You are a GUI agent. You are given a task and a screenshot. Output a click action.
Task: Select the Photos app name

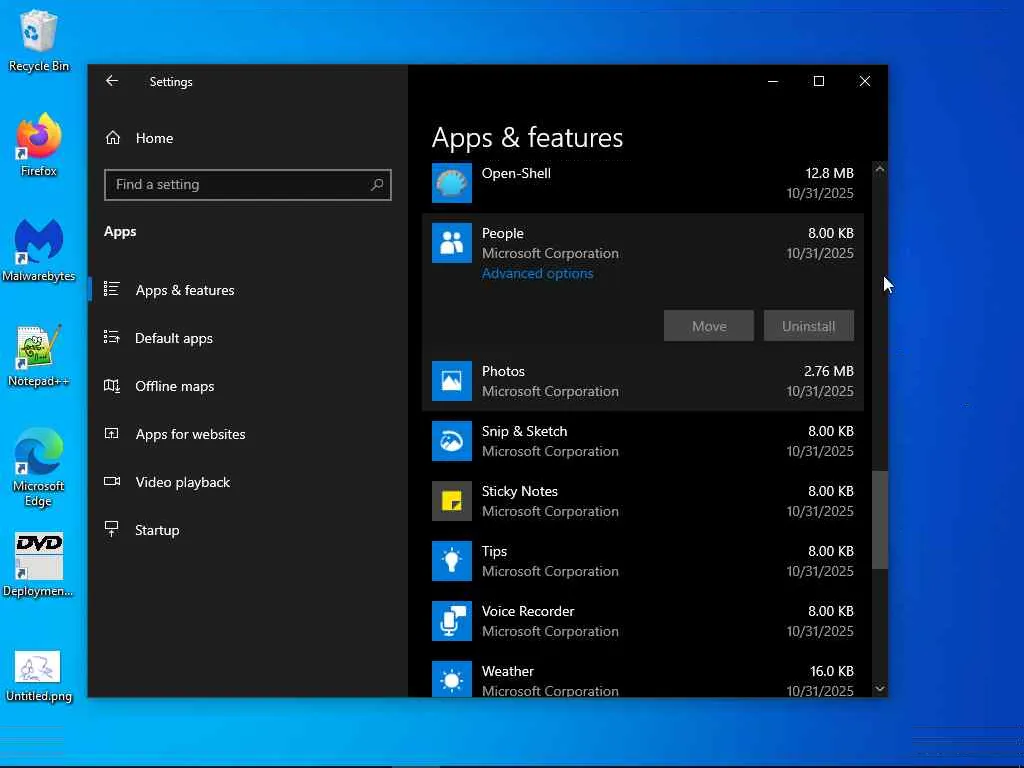click(x=503, y=371)
